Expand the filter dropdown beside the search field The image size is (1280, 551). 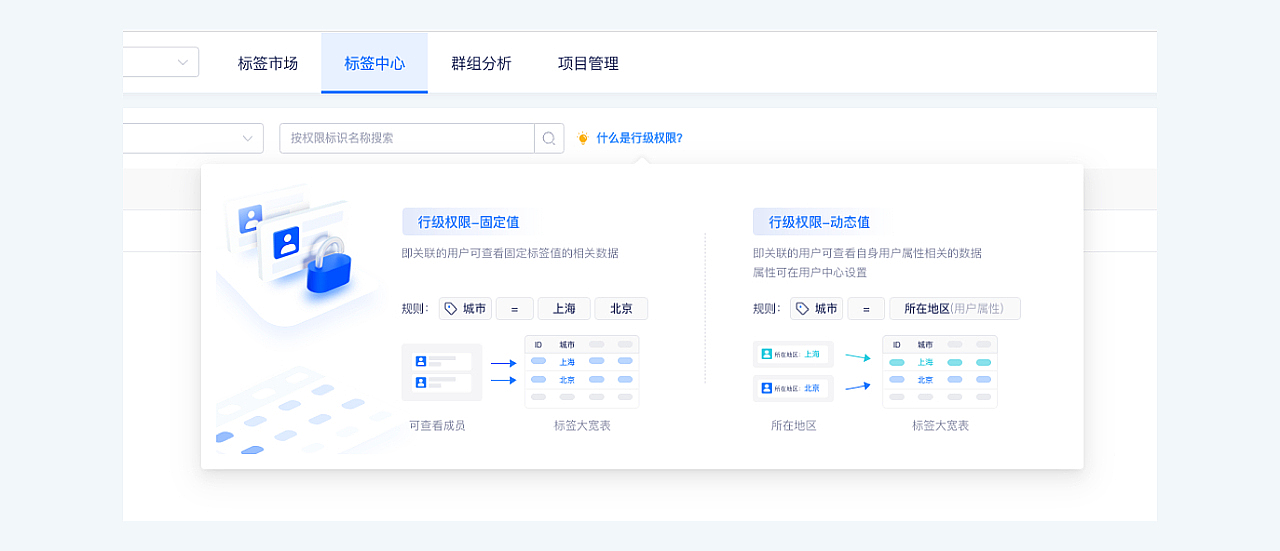click(x=193, y=138)
